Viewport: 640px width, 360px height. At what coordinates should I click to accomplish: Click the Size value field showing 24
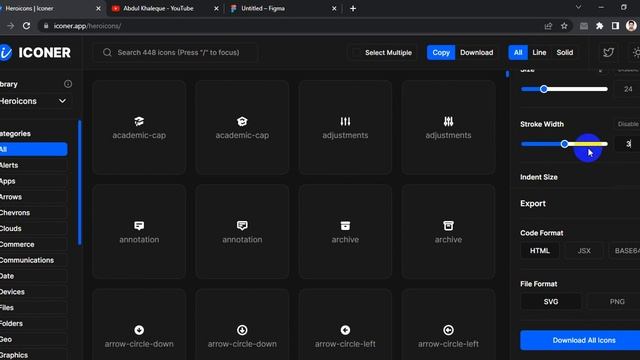click(x=628, y=89)
